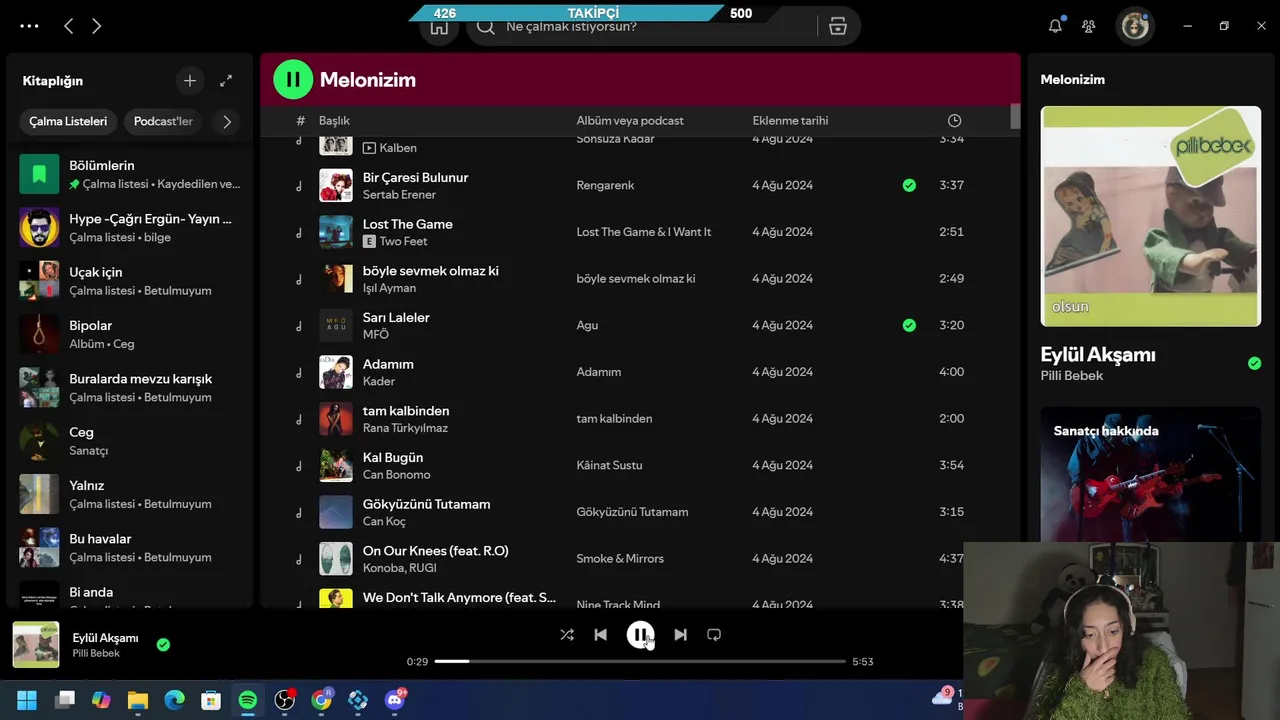Screen dimensions: 1280x720
Task: Open the Browse icon in search bar
Action: pos(838,26)
